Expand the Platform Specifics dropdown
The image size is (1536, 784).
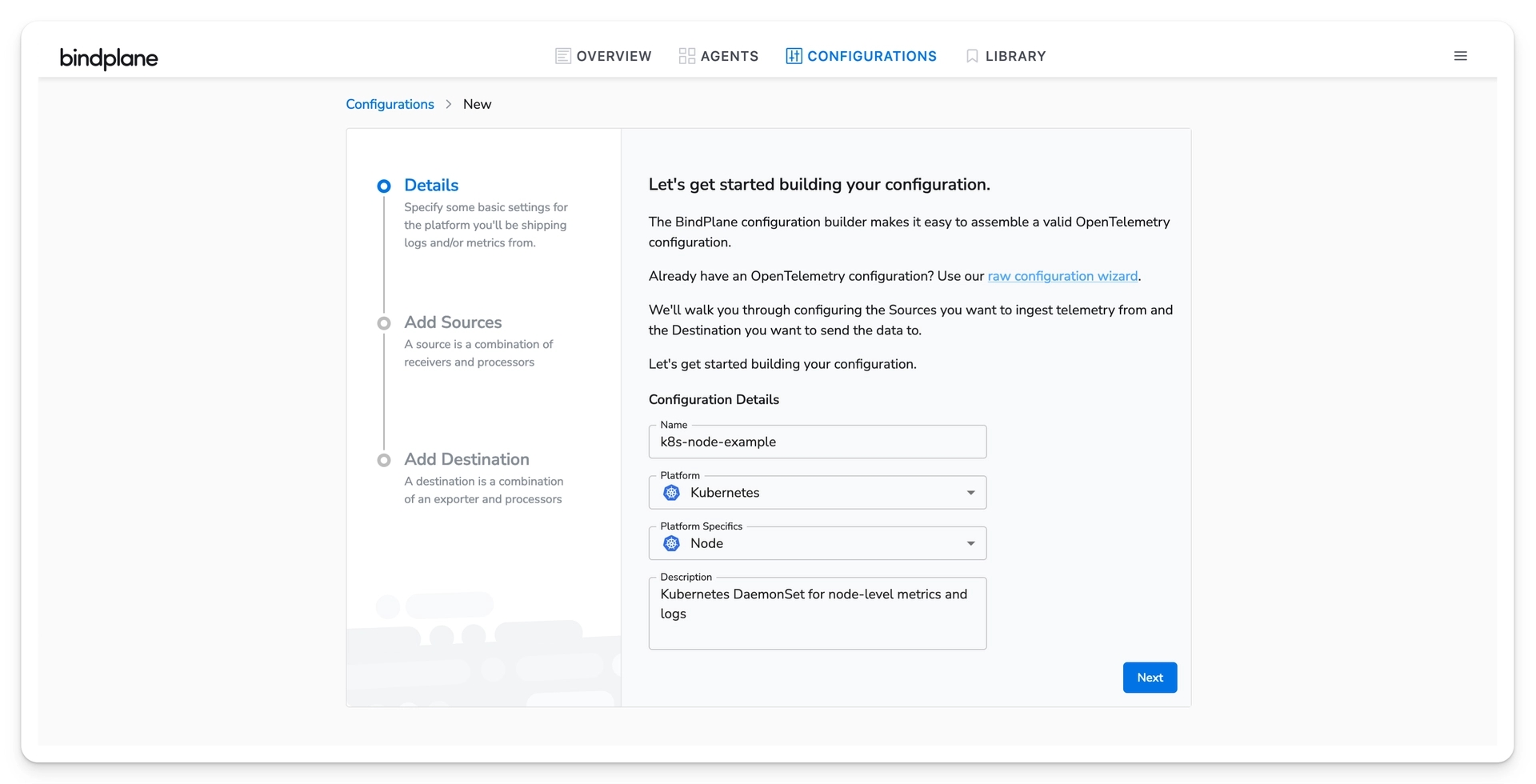pos(970,542)
